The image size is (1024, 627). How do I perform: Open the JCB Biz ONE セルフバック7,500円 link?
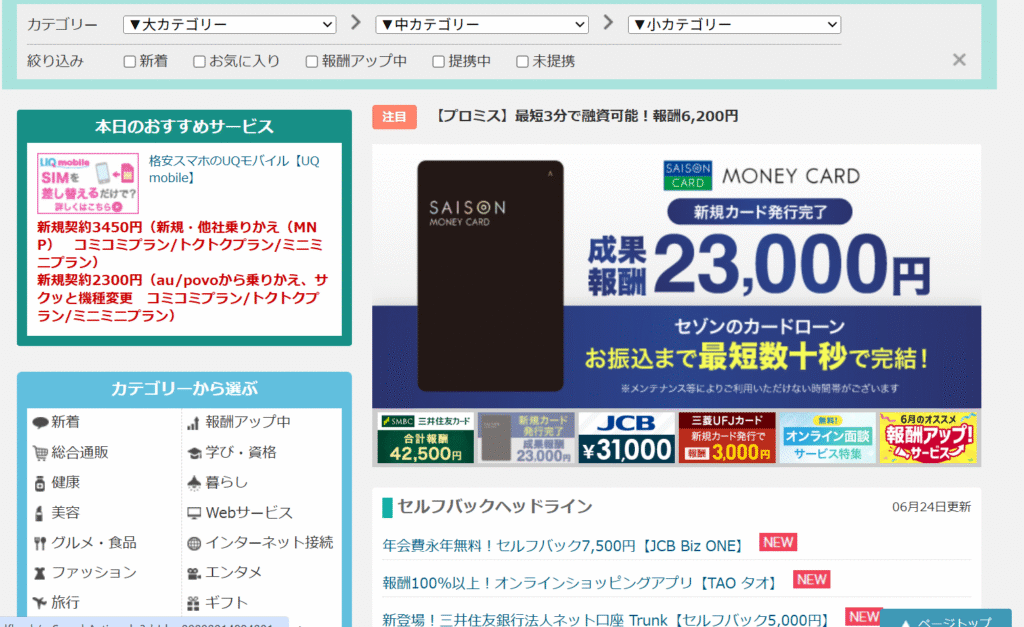[563, 546]
